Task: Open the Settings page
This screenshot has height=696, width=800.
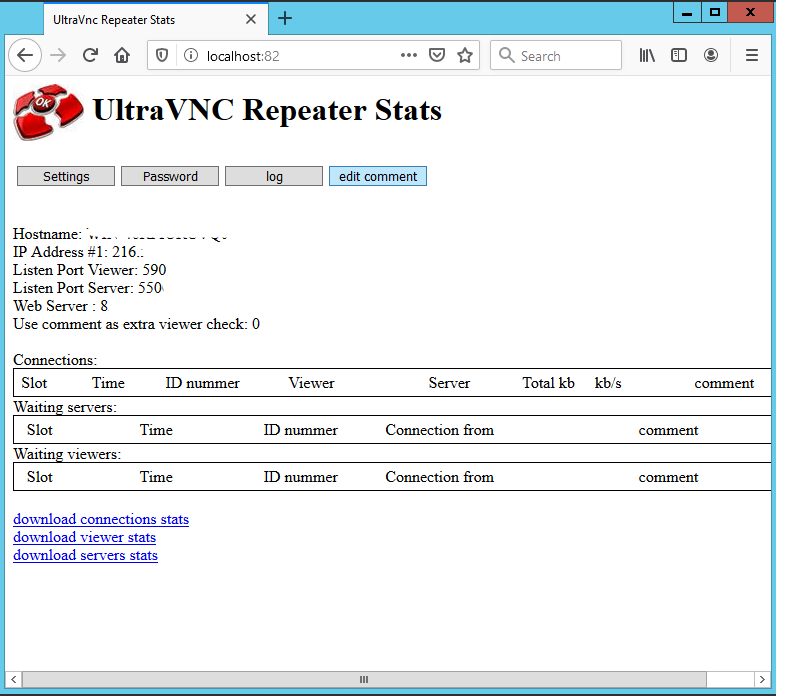Action: click(x=66, y=177)
